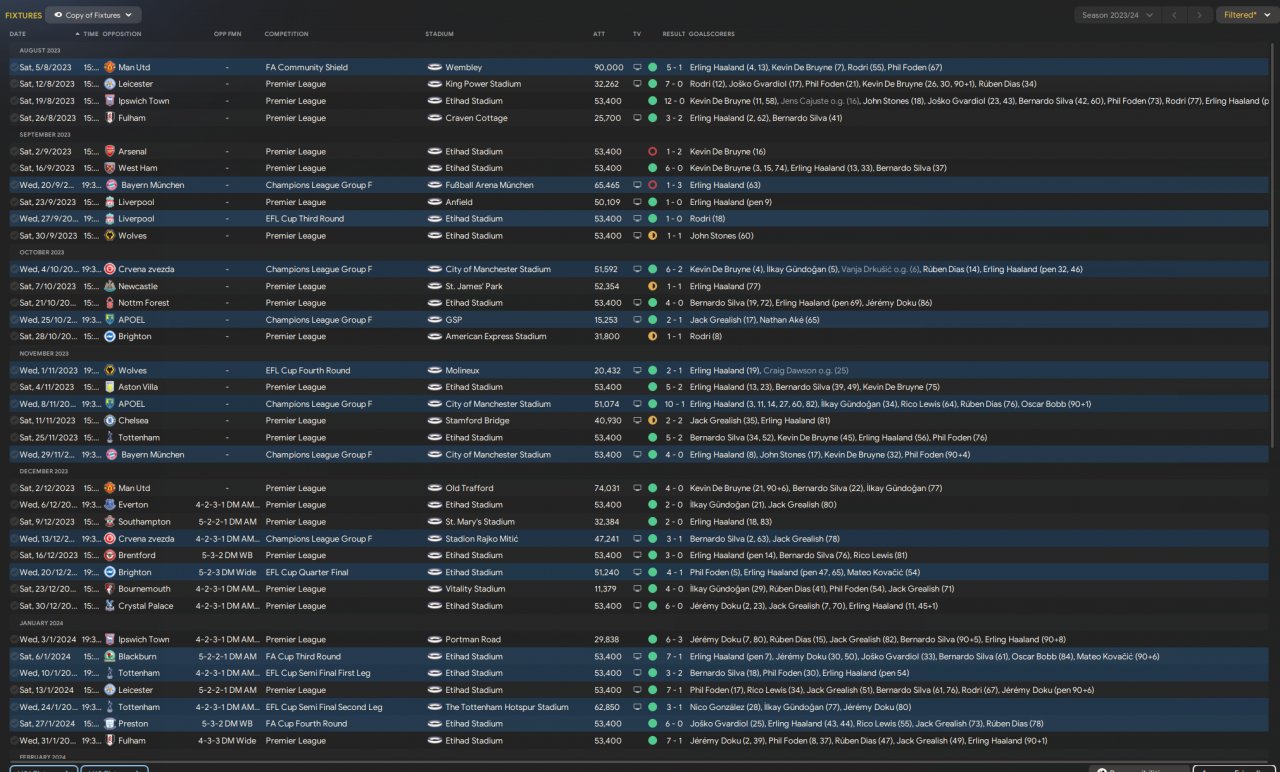This screenshot has width=1280, height=772.
Task: Click the Everton club badge
Action: (x=110, y=505)
